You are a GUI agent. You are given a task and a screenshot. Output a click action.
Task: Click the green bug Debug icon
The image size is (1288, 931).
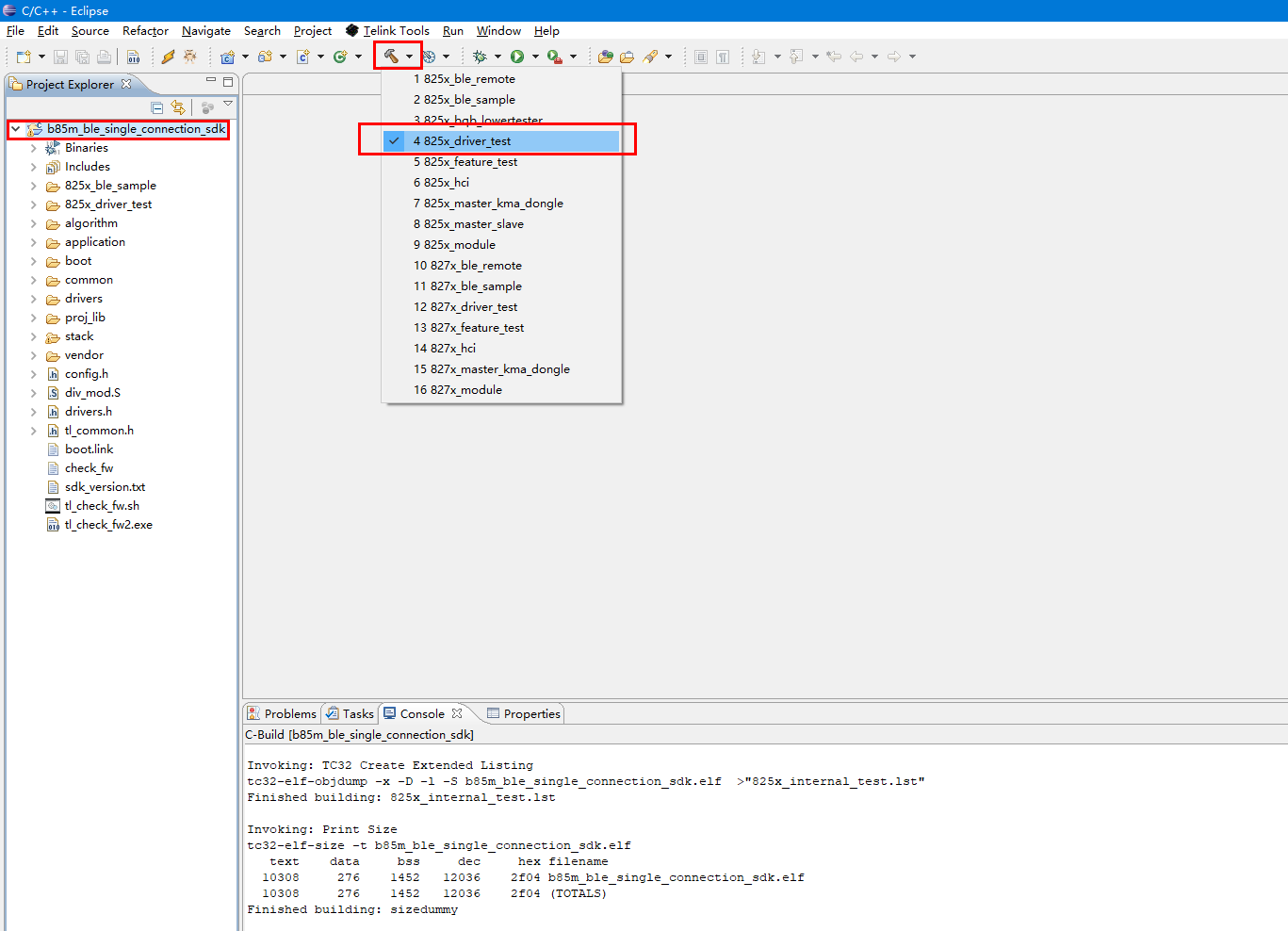click(x=480, y=57)
